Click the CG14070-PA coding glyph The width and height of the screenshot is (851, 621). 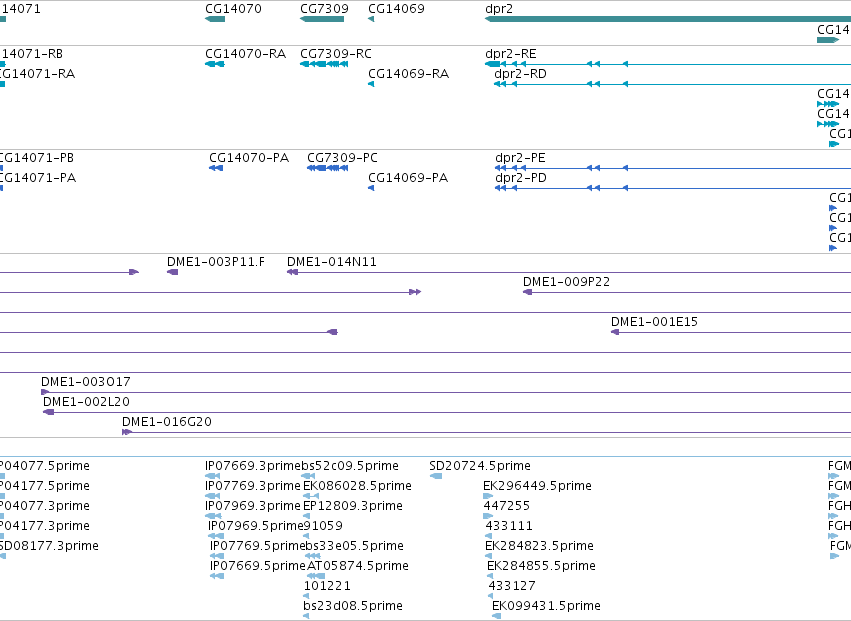tap(216, 168)
